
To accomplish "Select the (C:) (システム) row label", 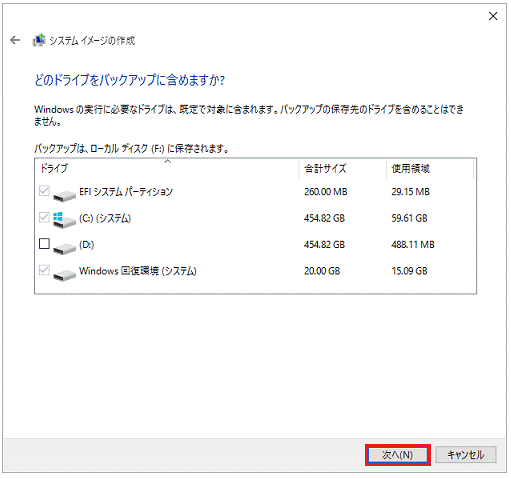I will tap(105, 218).
